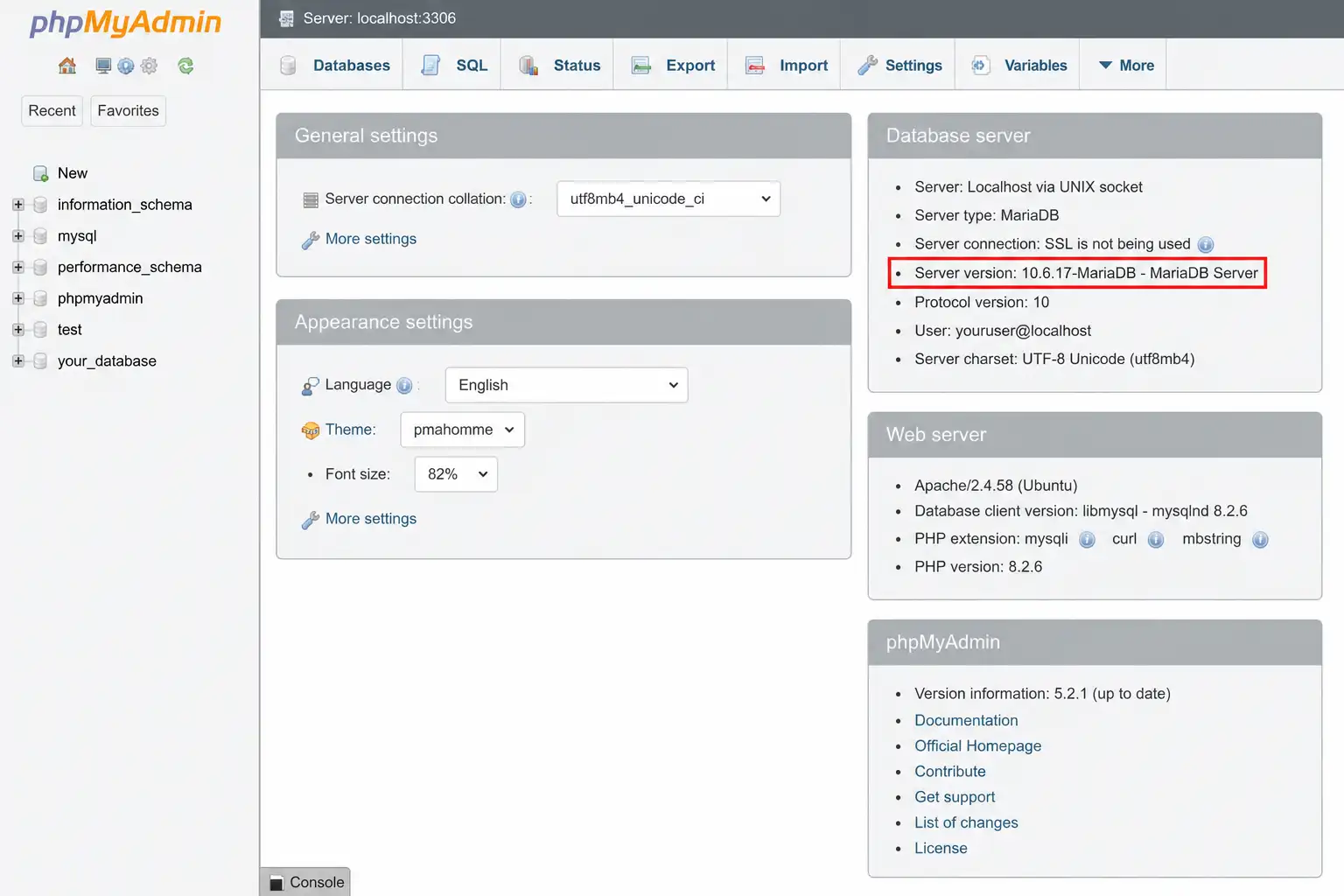The width and height of the screenshot is (1344, 896).
Task: Click the Console terminal icon
Action: tap(276, 883)
